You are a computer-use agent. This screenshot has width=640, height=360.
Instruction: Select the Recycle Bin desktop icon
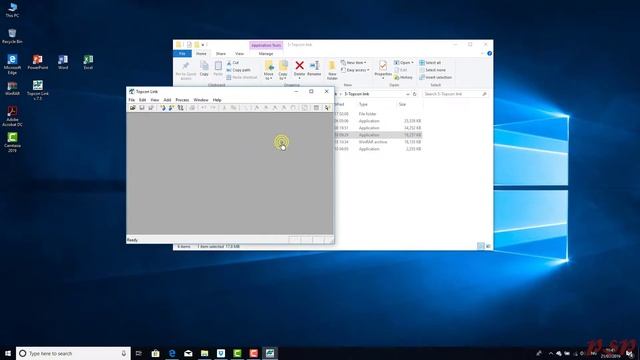point(12,36)
